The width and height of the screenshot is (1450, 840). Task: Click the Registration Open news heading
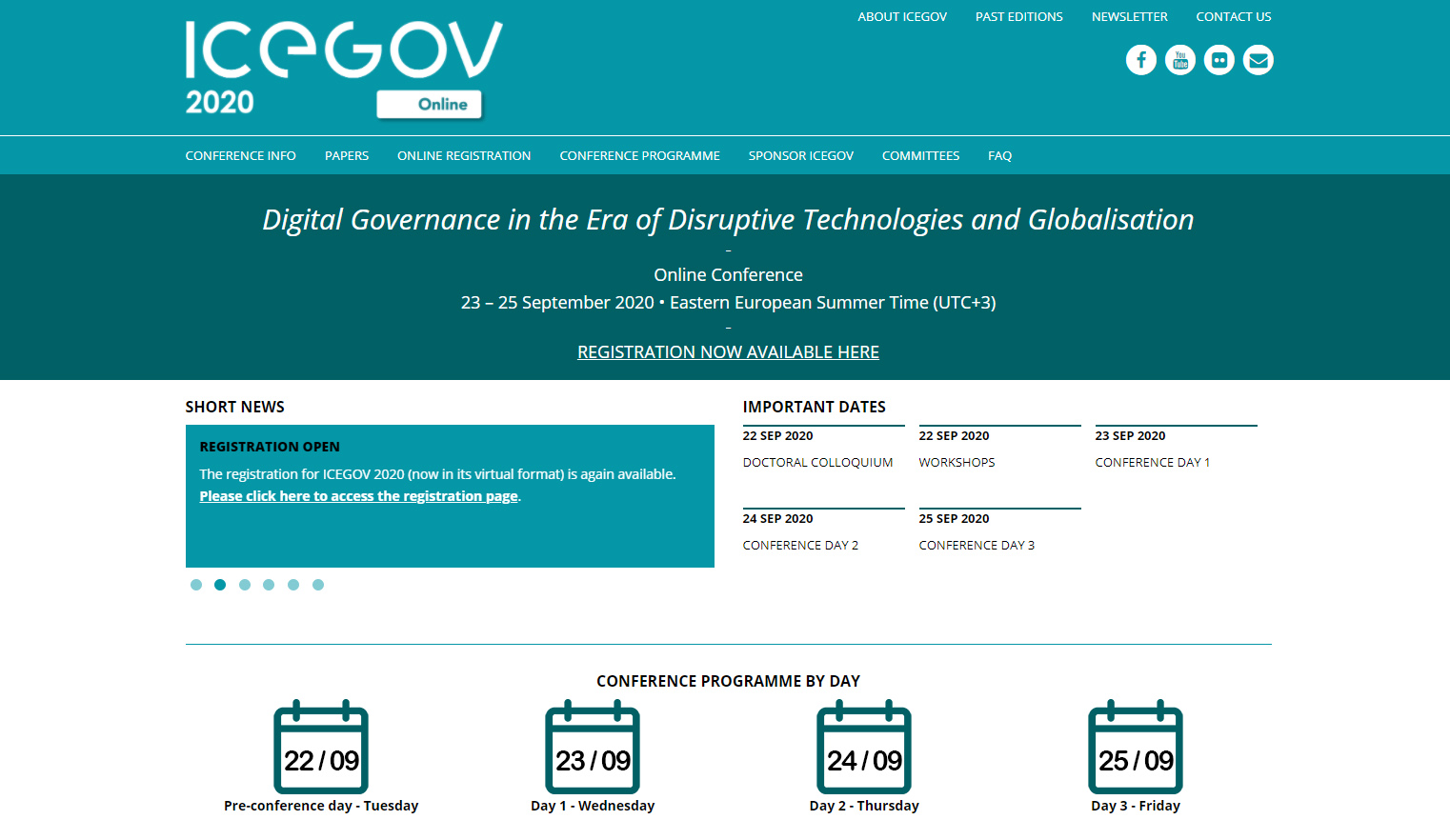point(270,447)
